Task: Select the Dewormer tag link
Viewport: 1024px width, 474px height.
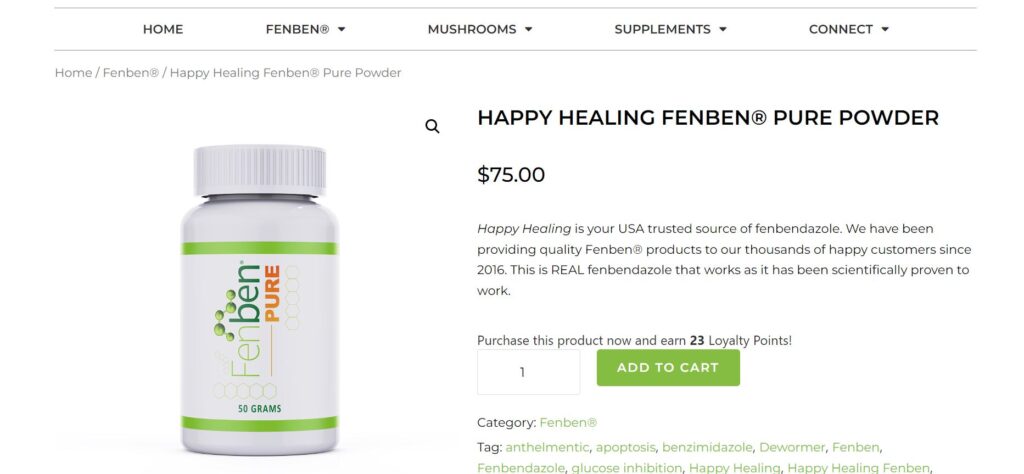Action: point(792,447)
